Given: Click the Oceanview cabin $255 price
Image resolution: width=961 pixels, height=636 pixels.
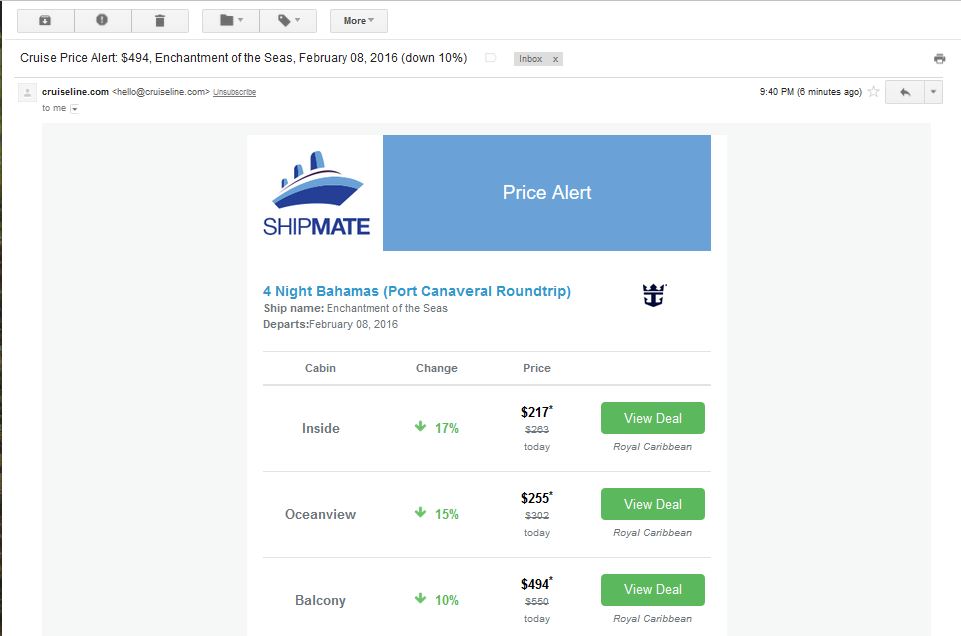Looking at the screenshot, I should coord(537,498).
